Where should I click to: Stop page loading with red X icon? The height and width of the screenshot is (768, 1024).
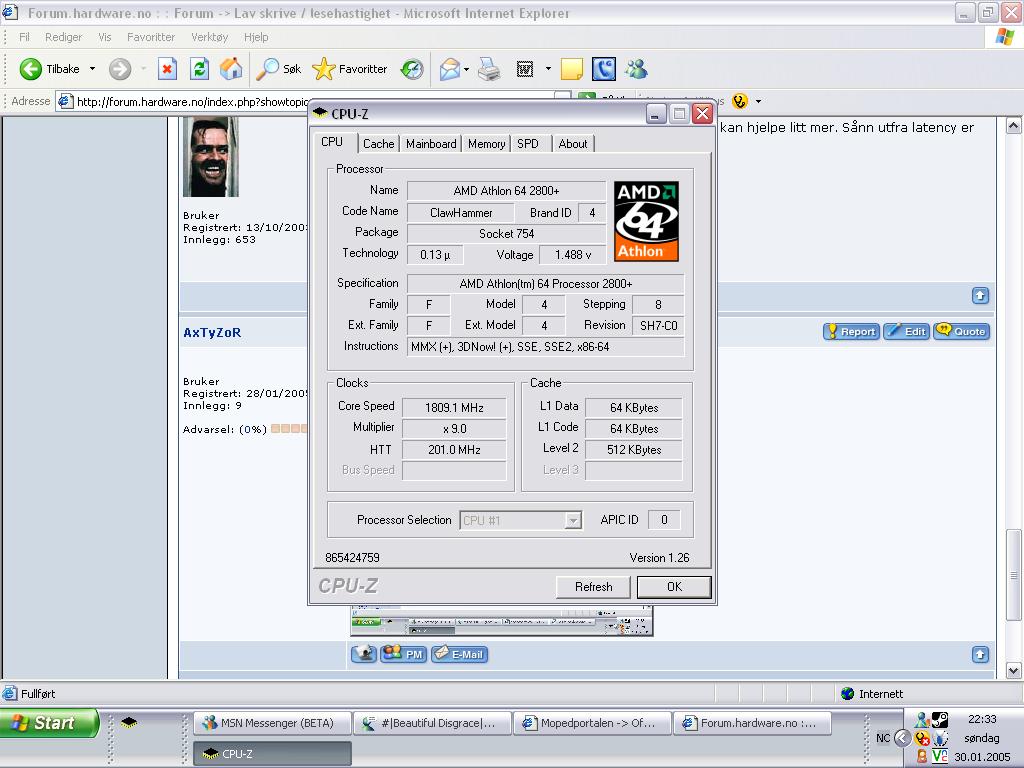167,69
